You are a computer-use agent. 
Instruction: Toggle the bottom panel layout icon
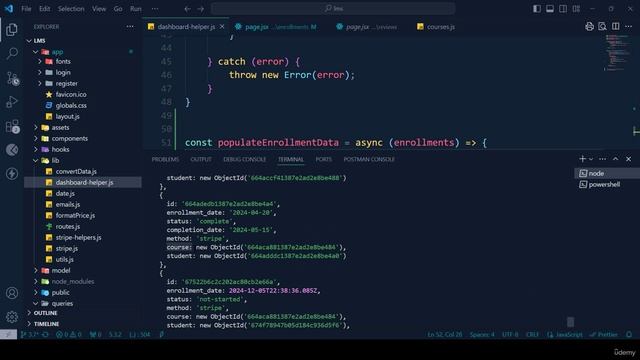tap(550, 9)
